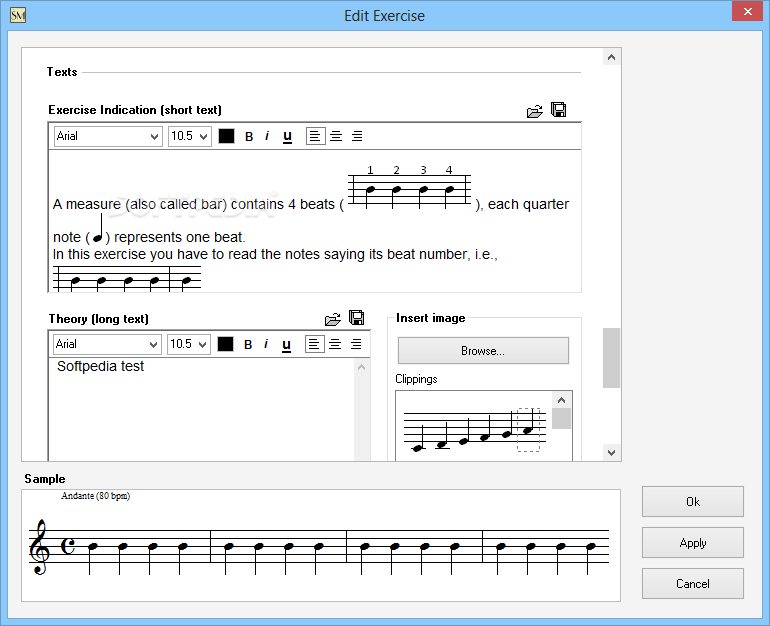
Task: Open file for Exercise Indication text
Action: tap(534, 111)
